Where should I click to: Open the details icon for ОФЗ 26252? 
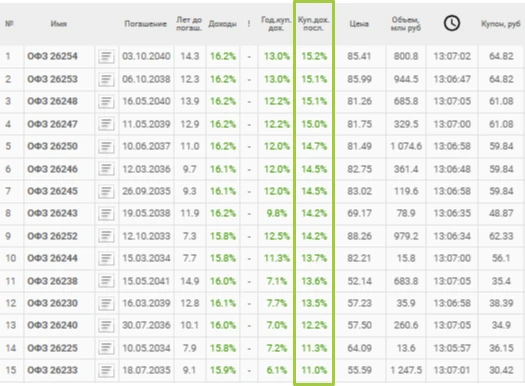pyautogui.click(x=106, y=236)
